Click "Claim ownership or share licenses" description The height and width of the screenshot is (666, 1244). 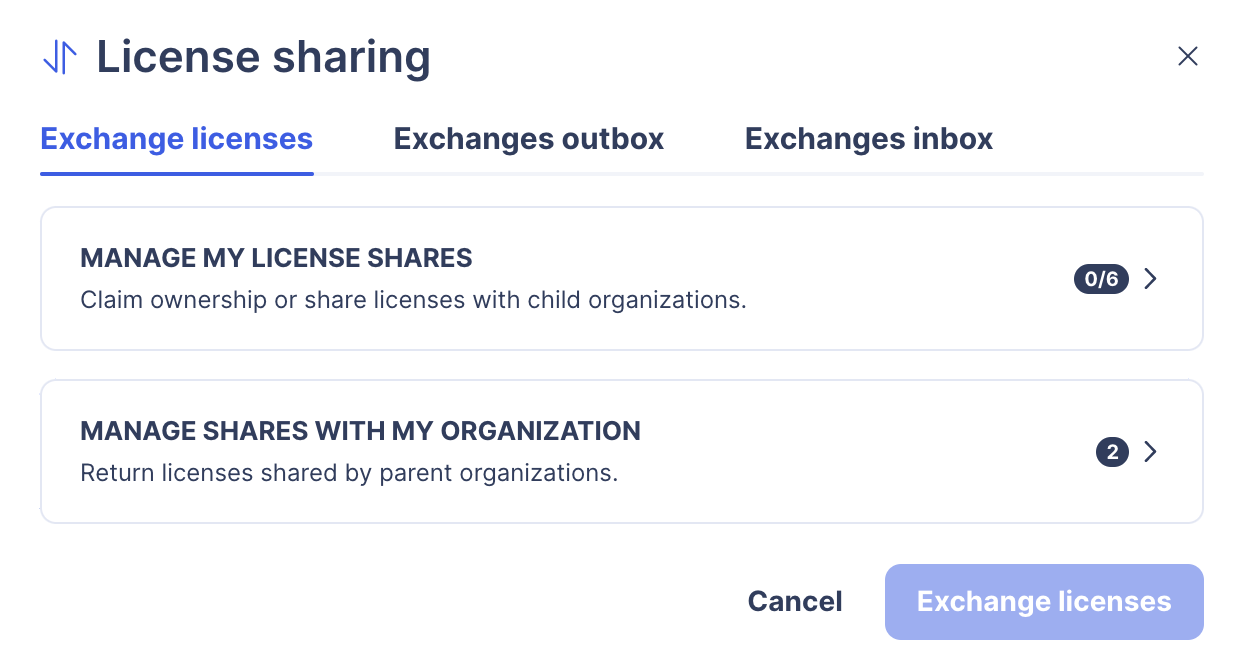[413, 300]
